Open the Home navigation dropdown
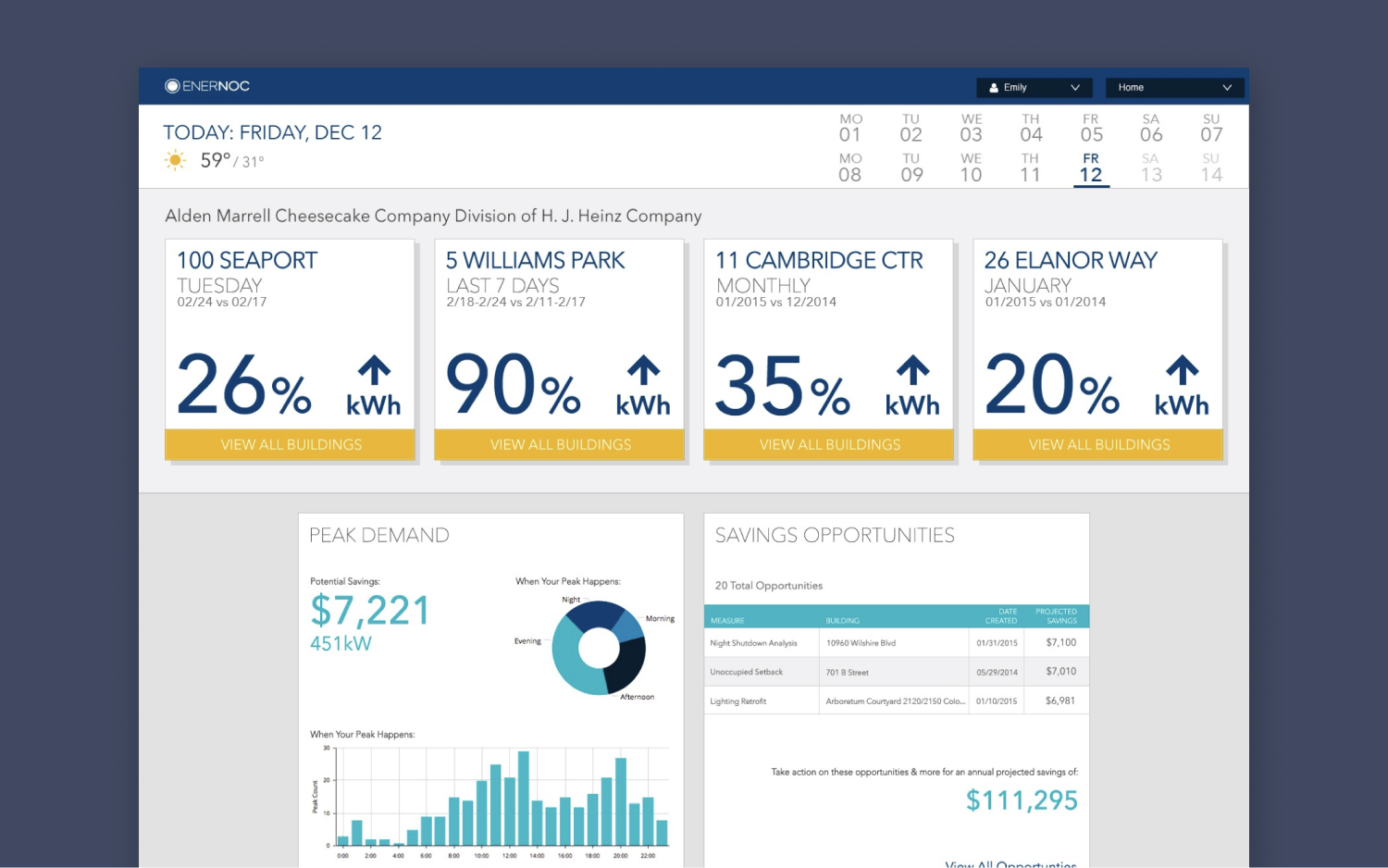 point(1173,87)
